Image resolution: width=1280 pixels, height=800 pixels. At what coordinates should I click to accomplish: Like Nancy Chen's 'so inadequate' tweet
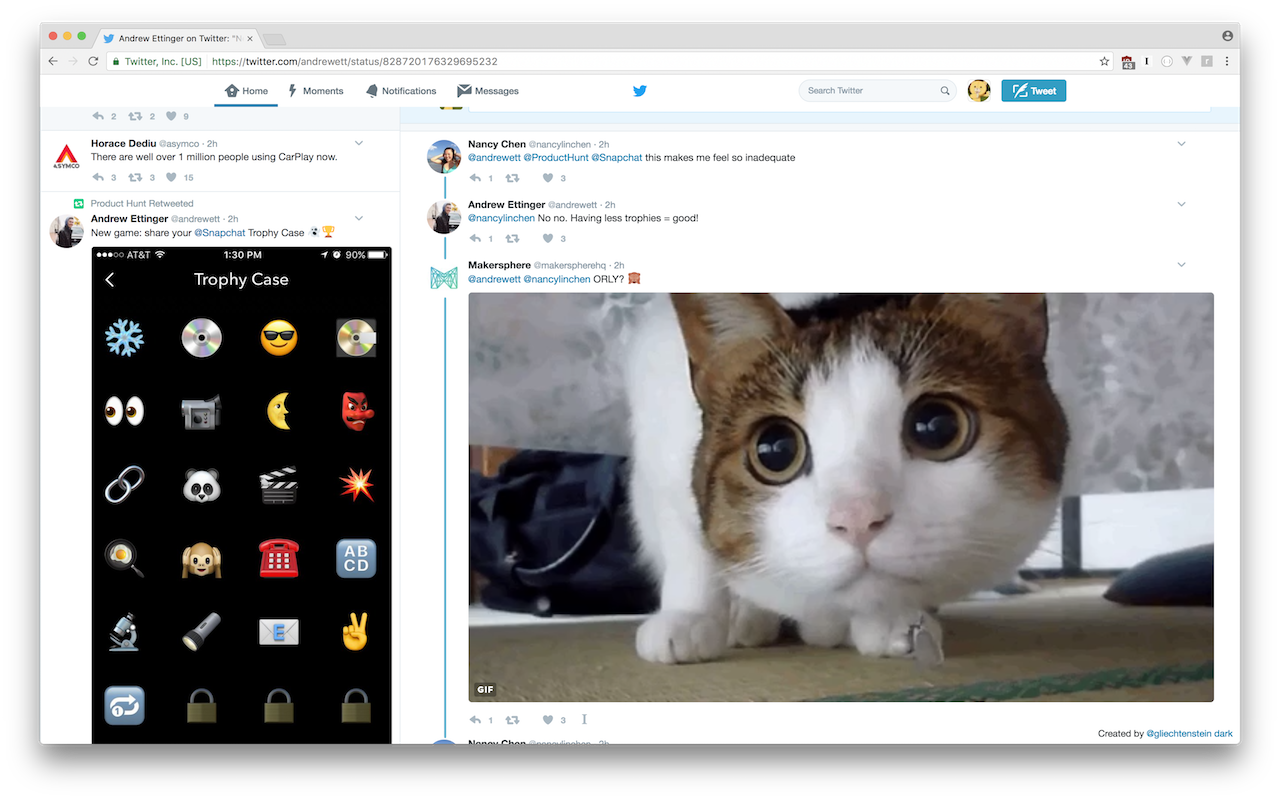[x=548, y=178]
